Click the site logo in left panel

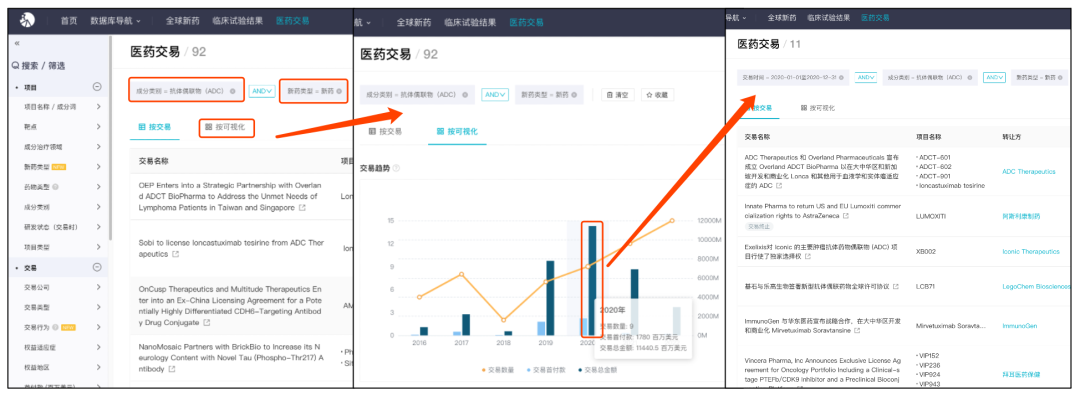point(28,21)
